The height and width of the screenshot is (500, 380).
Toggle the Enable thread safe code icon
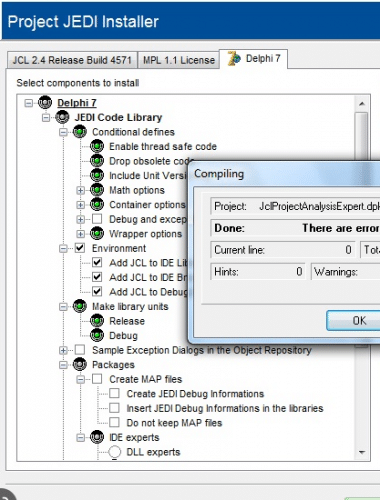[97, 146]
